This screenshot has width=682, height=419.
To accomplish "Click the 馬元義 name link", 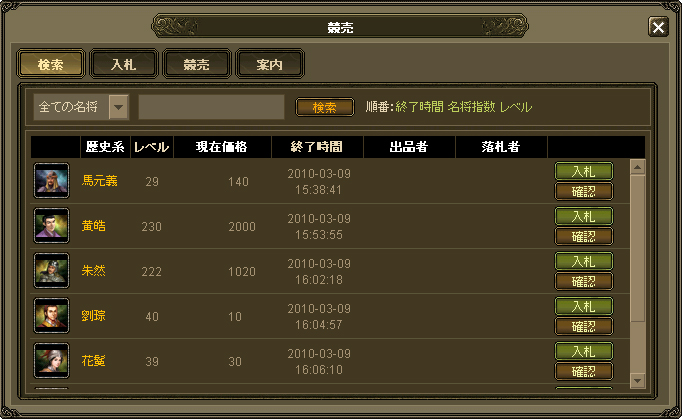I will (x=100, y=181).
